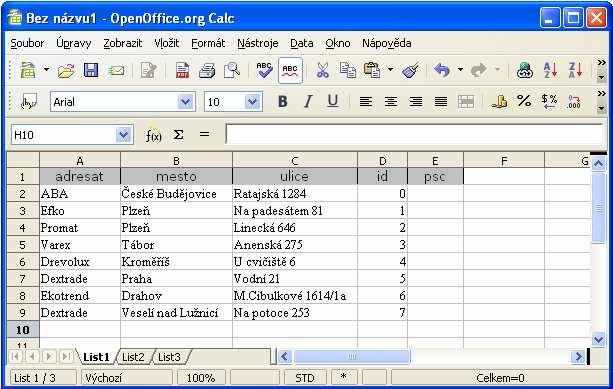Align cell text left
The image size is (613, 389).
(366, 102)
